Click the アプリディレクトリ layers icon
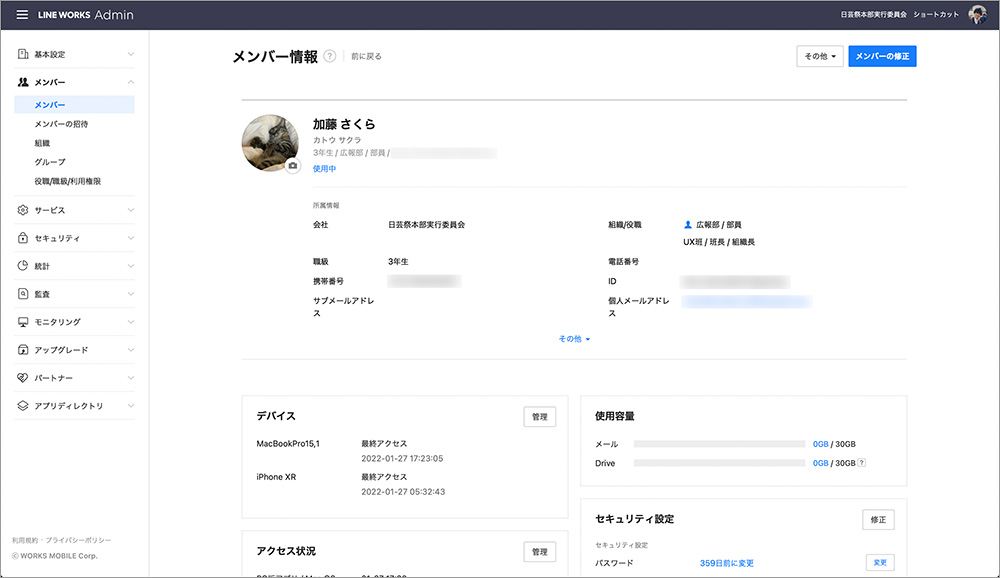Viewport: 1000px width, 578px height. point(23,406)
